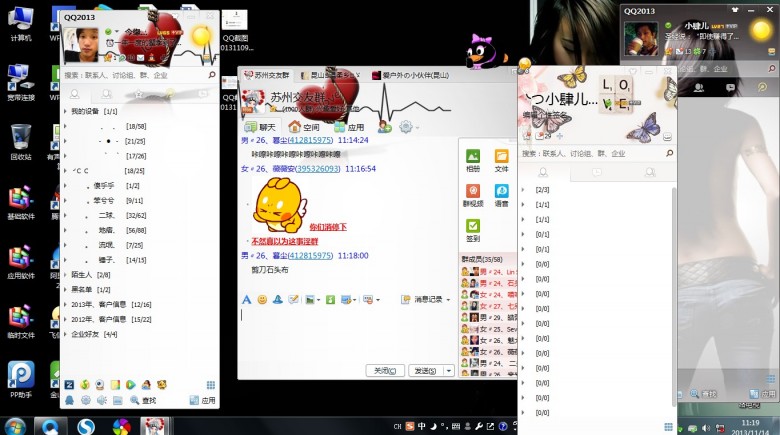Select the 聊天 tab in group window
This screenshot has height=435, width=780.
pyautogui.click(x=260, y=127)
